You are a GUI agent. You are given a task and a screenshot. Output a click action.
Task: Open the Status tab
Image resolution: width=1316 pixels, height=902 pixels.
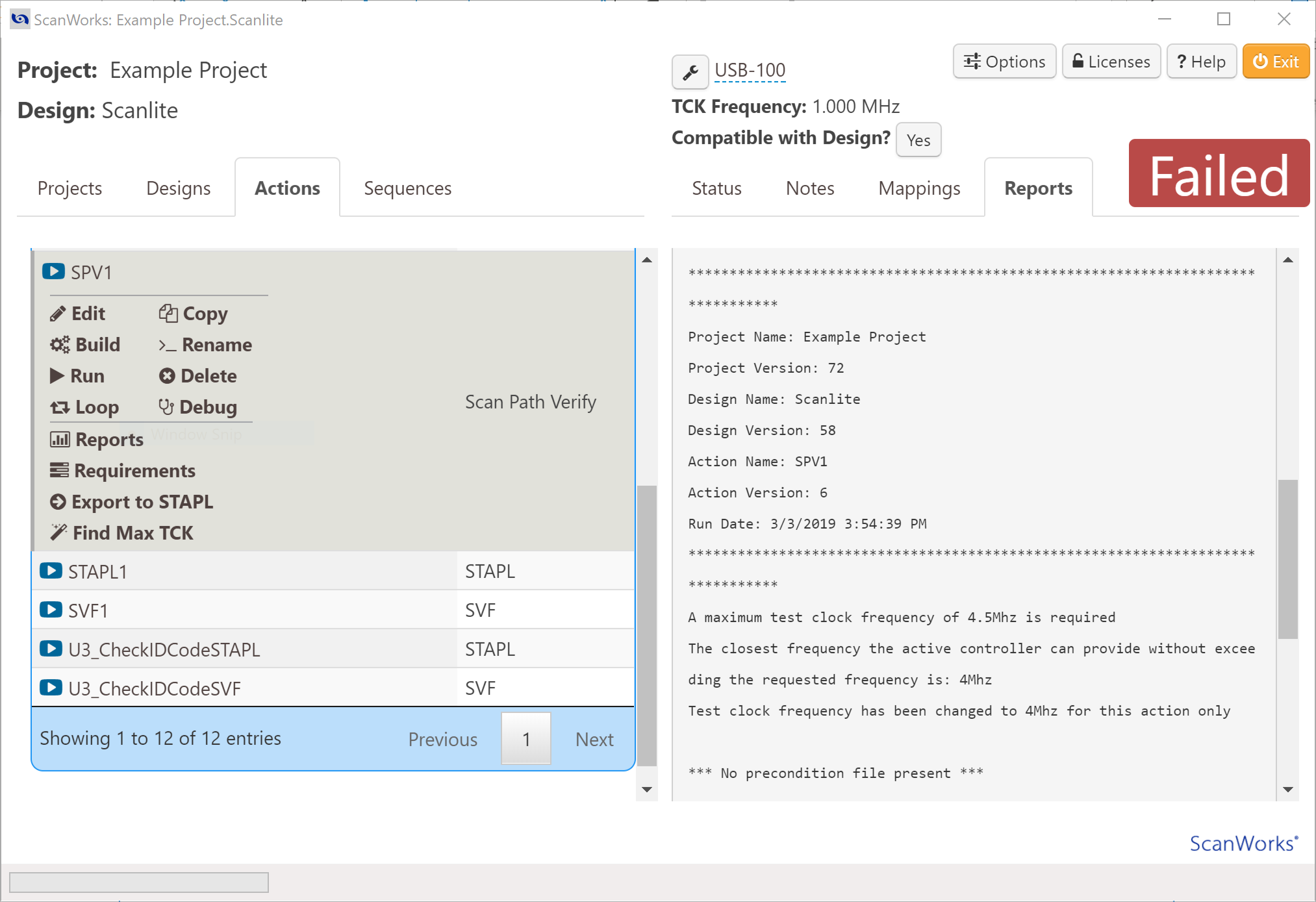click(716, 188)
